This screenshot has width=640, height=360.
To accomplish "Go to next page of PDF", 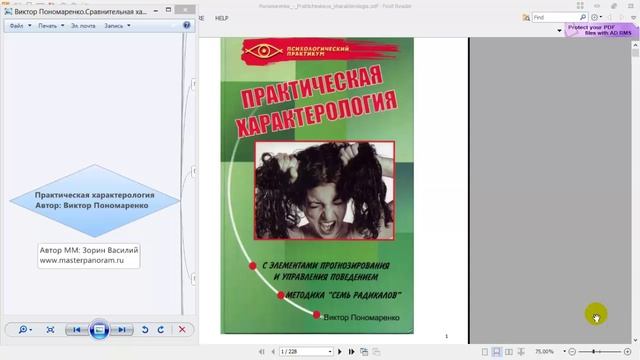I will [x=340, y=351].
